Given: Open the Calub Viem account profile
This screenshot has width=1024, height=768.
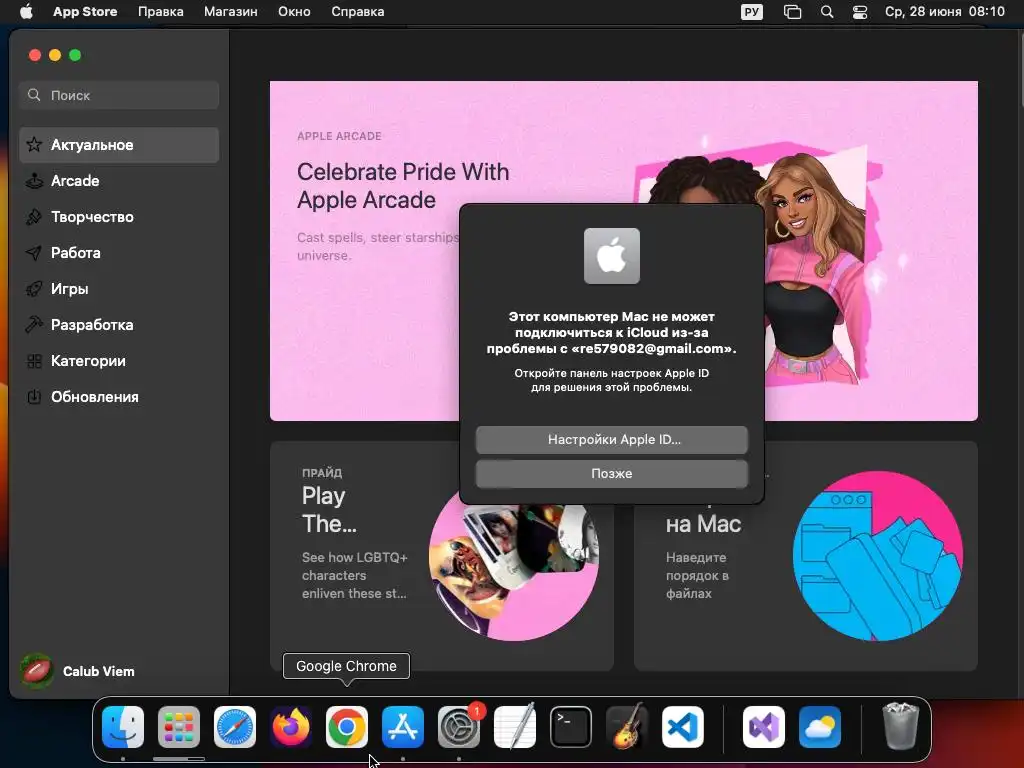Looking at the screenshot, I should click(77, 671).
